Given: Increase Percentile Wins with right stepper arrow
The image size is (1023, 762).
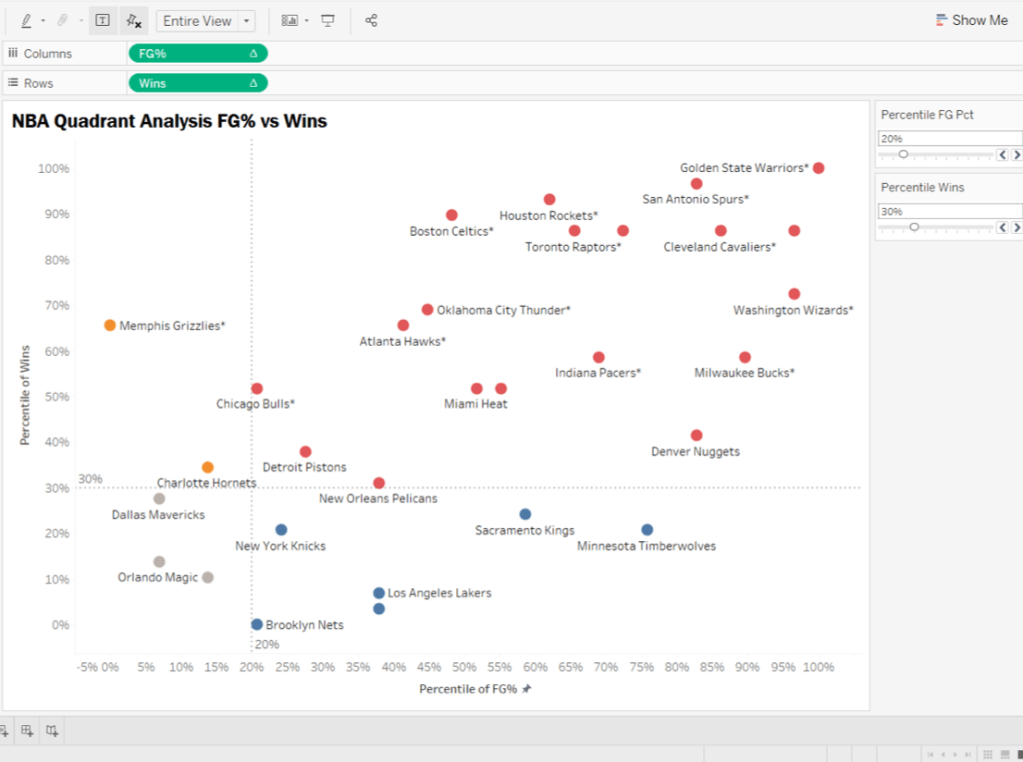Looking at the screenshot, I should 1017,227.
